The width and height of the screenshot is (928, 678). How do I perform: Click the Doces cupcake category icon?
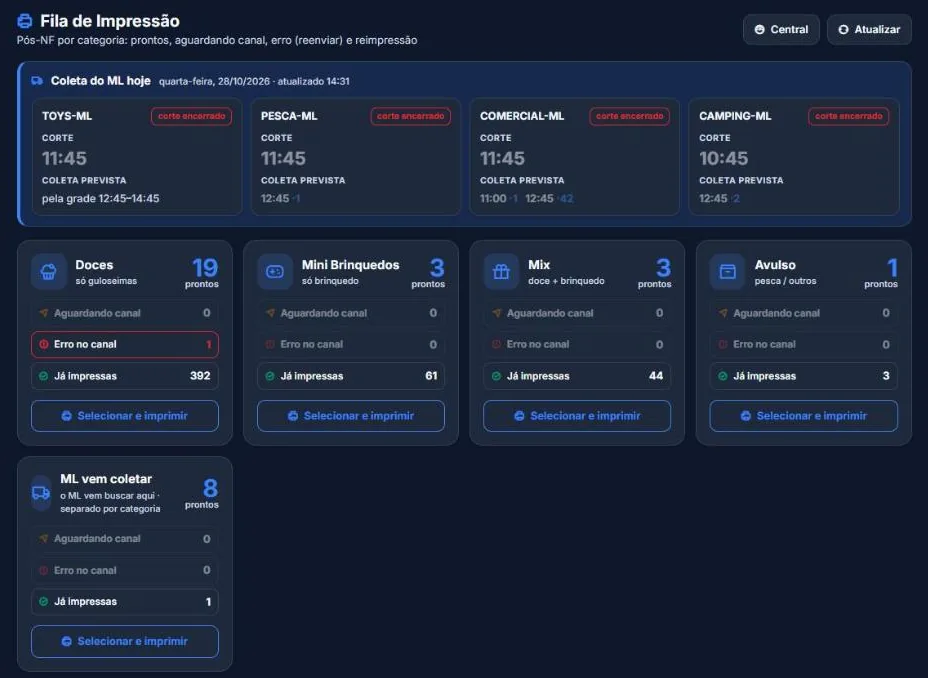tap(49, 272)
